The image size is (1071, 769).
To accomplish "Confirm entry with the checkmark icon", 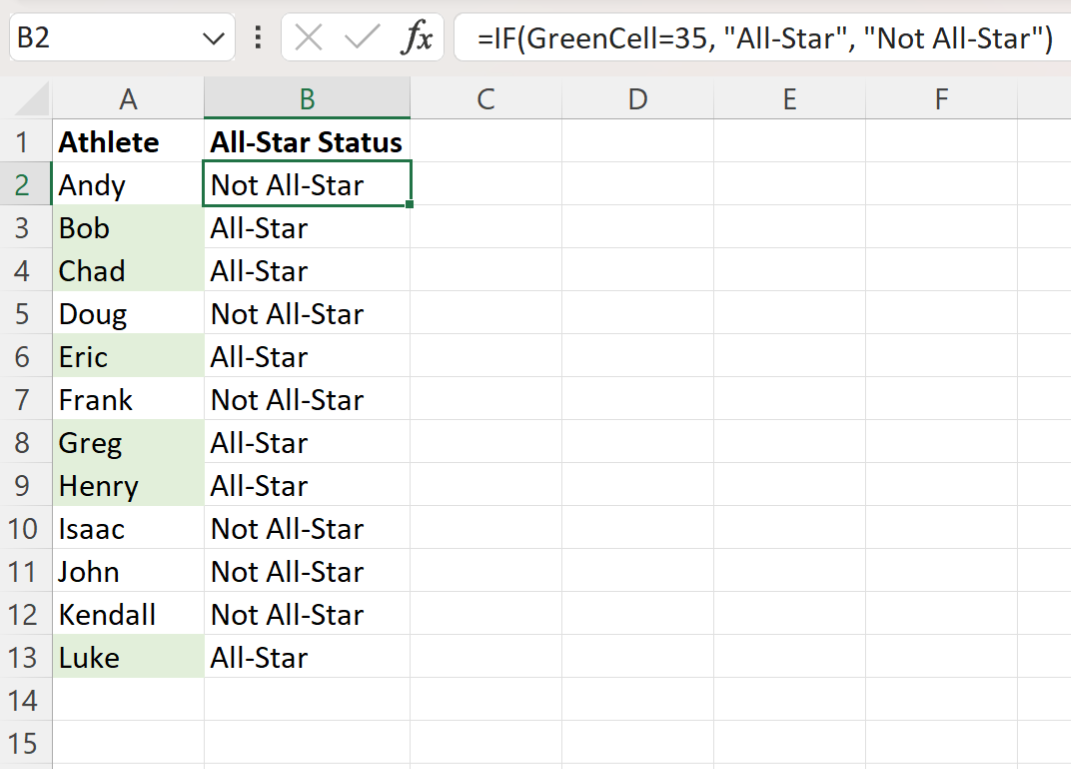I will 360,38.
